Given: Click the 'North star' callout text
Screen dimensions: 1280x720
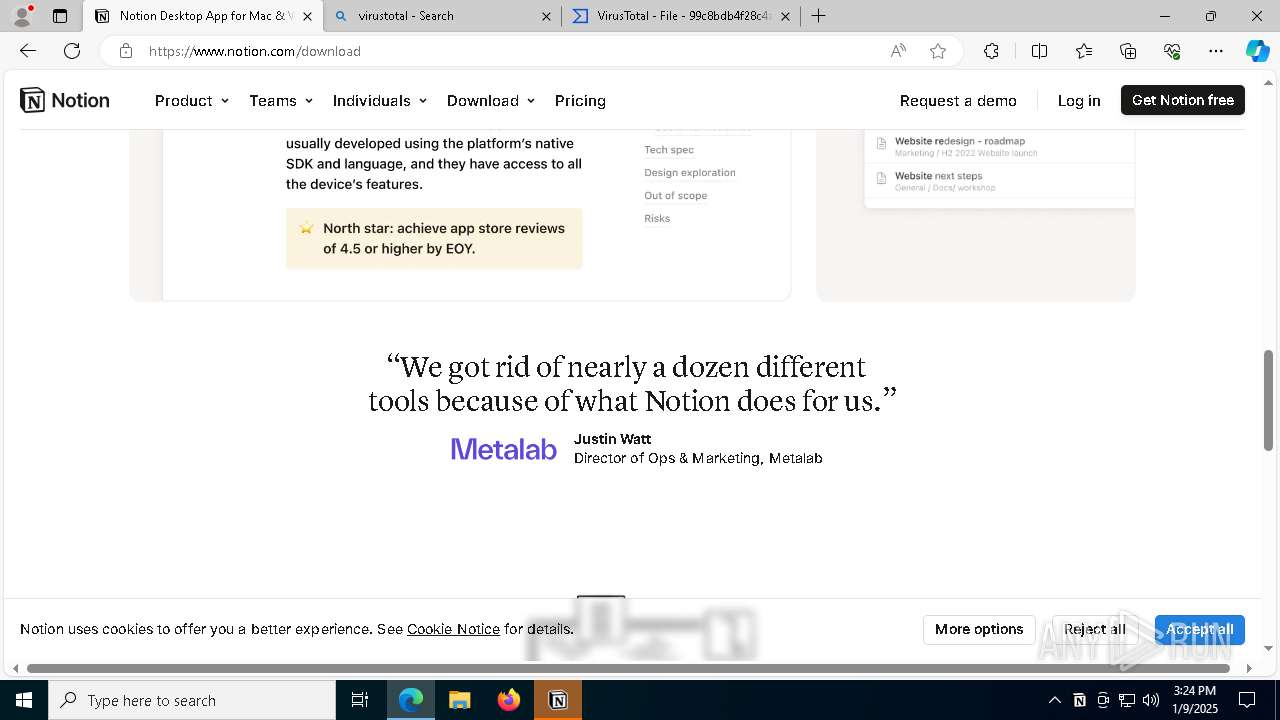Looking at the screenshot, I should pos(444,238).
